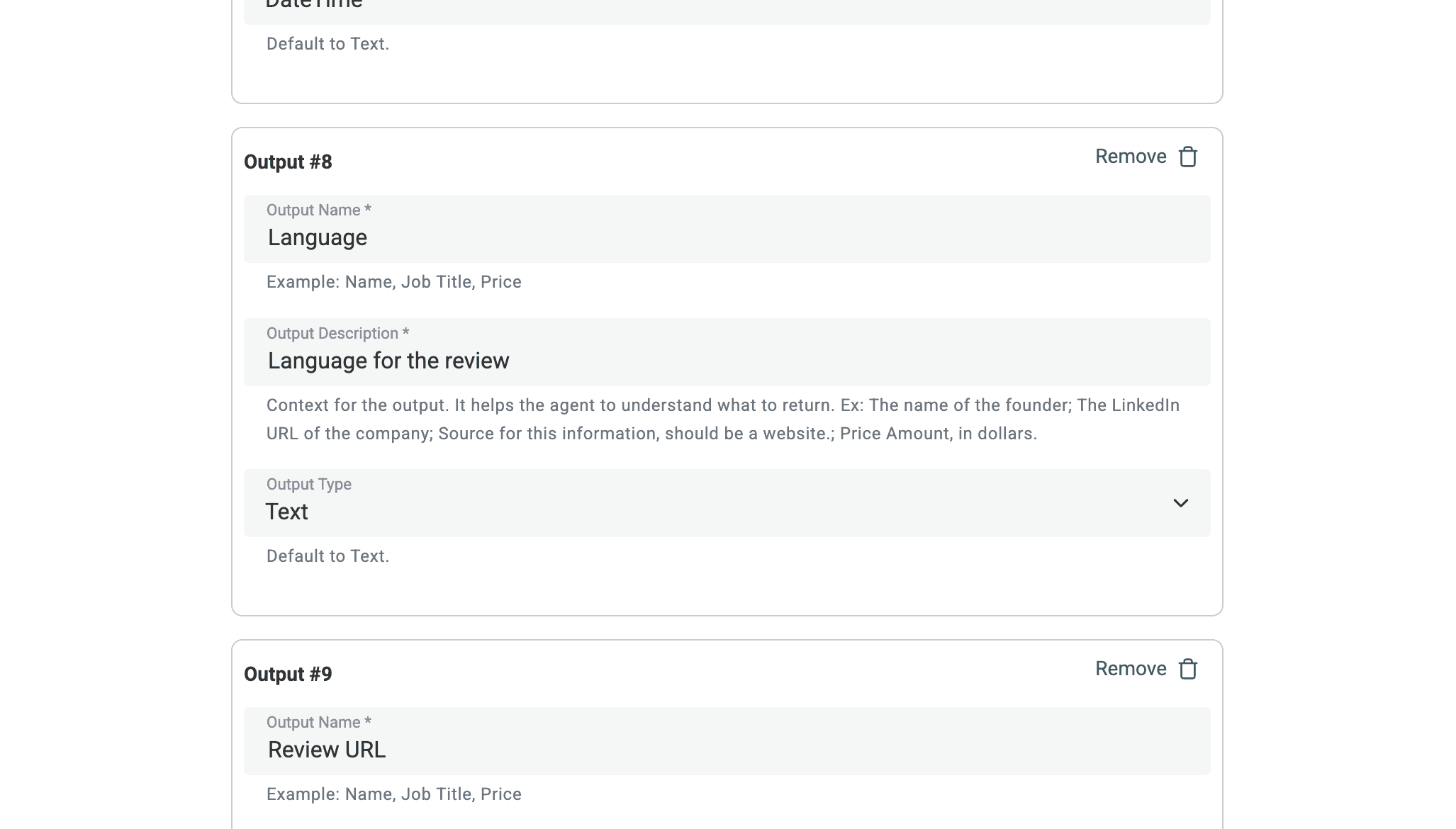
Task: Click the Output #8 heading
Action: tap(288, 162)
